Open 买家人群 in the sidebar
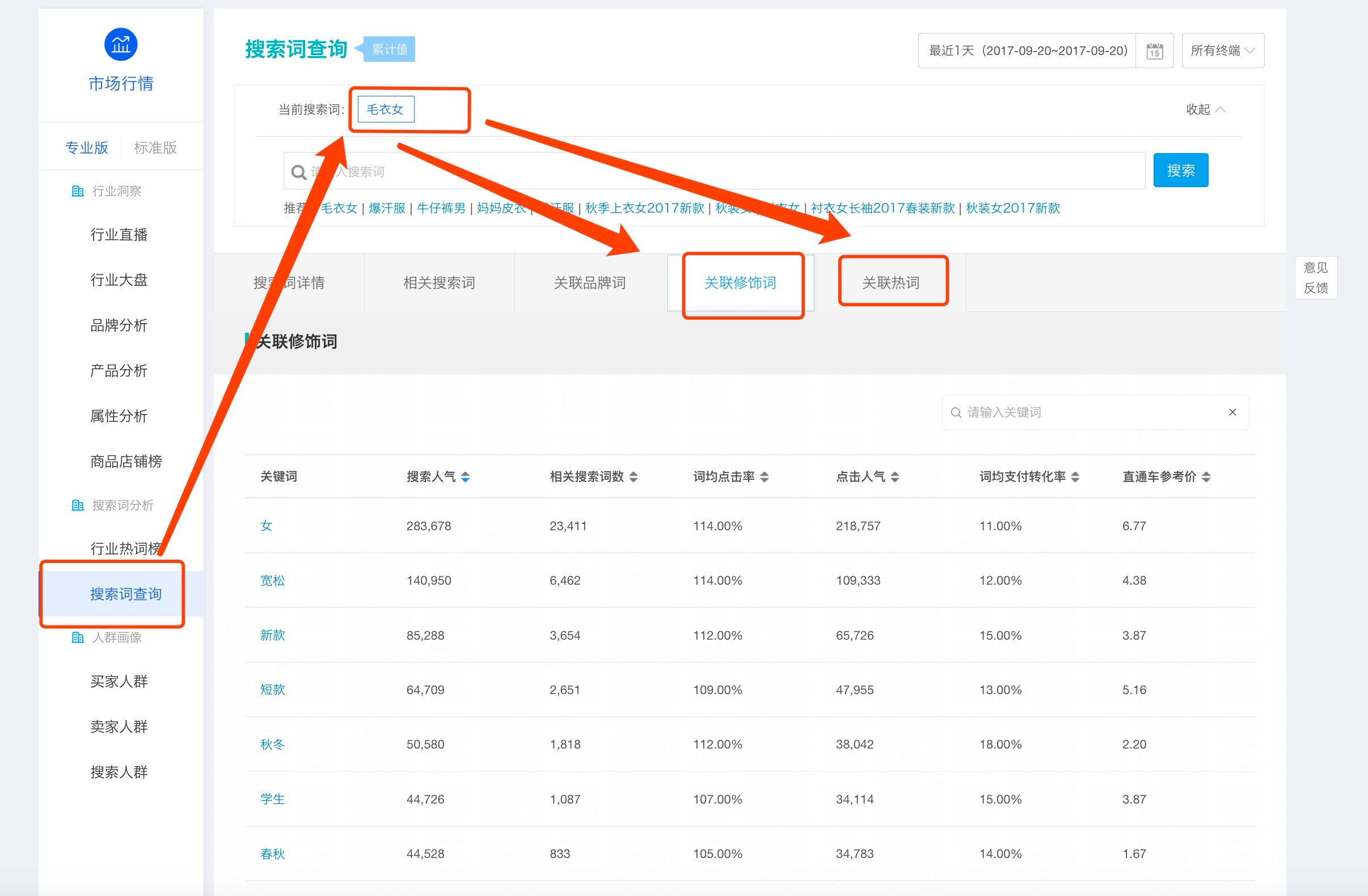Screen dimensions: 1368x896 119,682
